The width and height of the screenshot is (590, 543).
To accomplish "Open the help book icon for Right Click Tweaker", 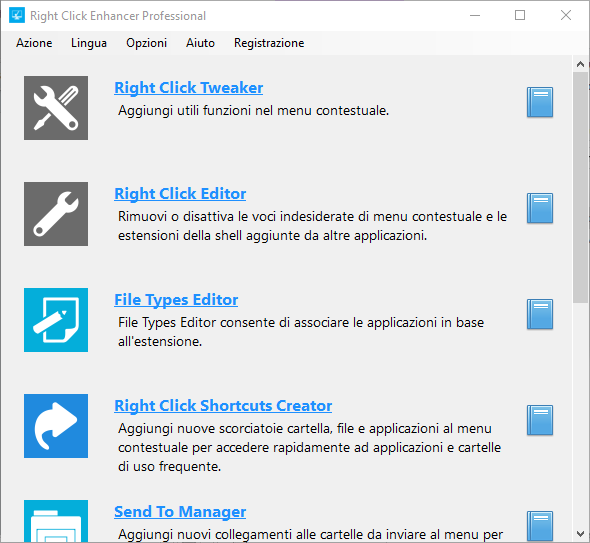I will 540,102.
